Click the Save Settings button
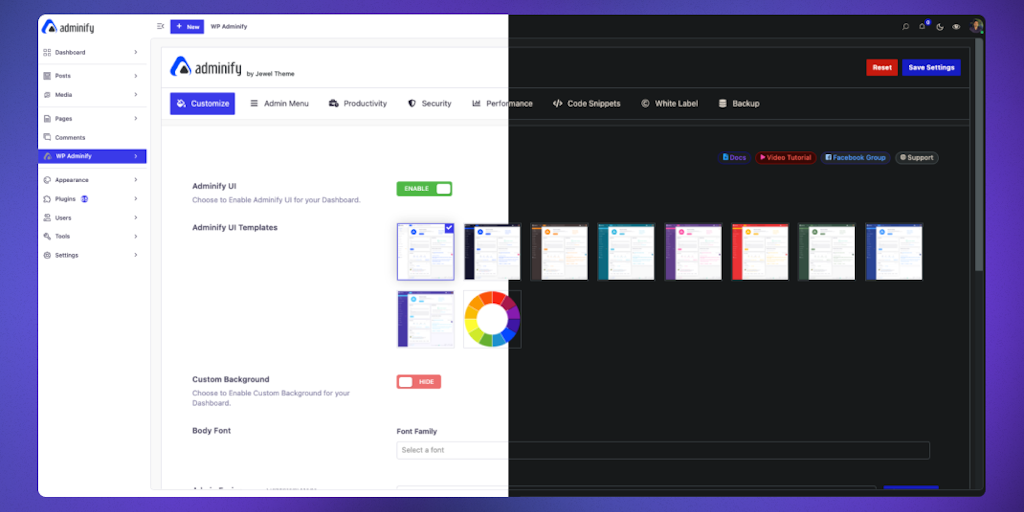The width and height of the screenshot is (1024, 512). [x=931, y=67]
